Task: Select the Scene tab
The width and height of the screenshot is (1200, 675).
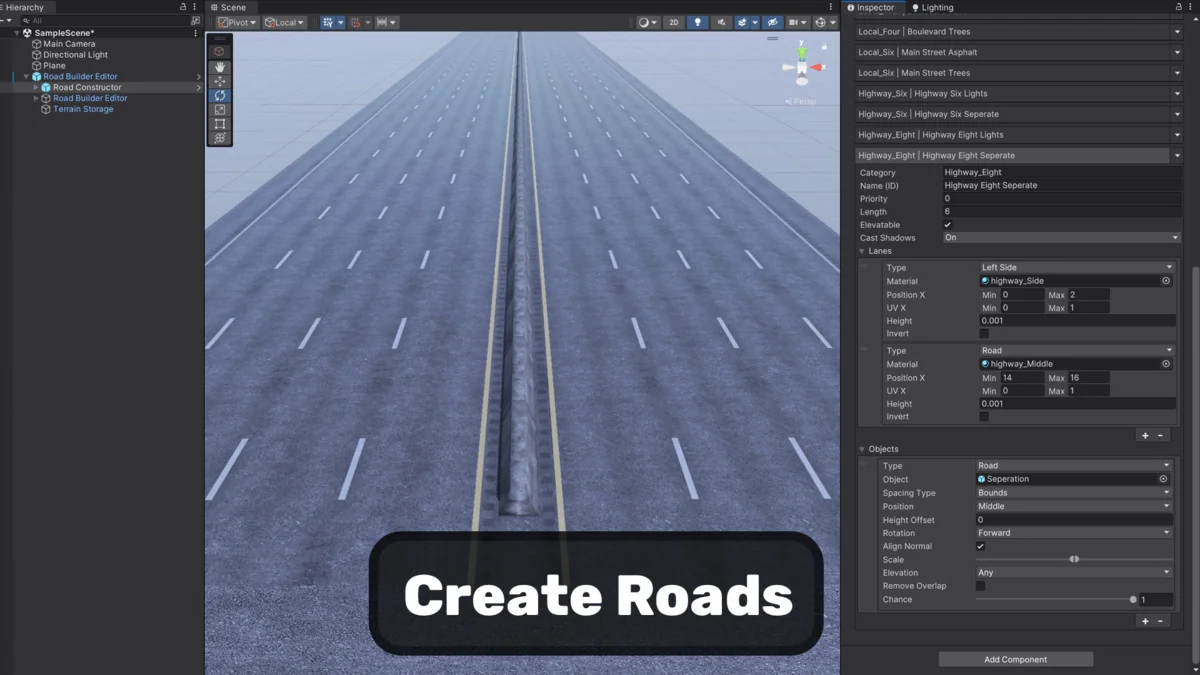Action: pos(229,7)
